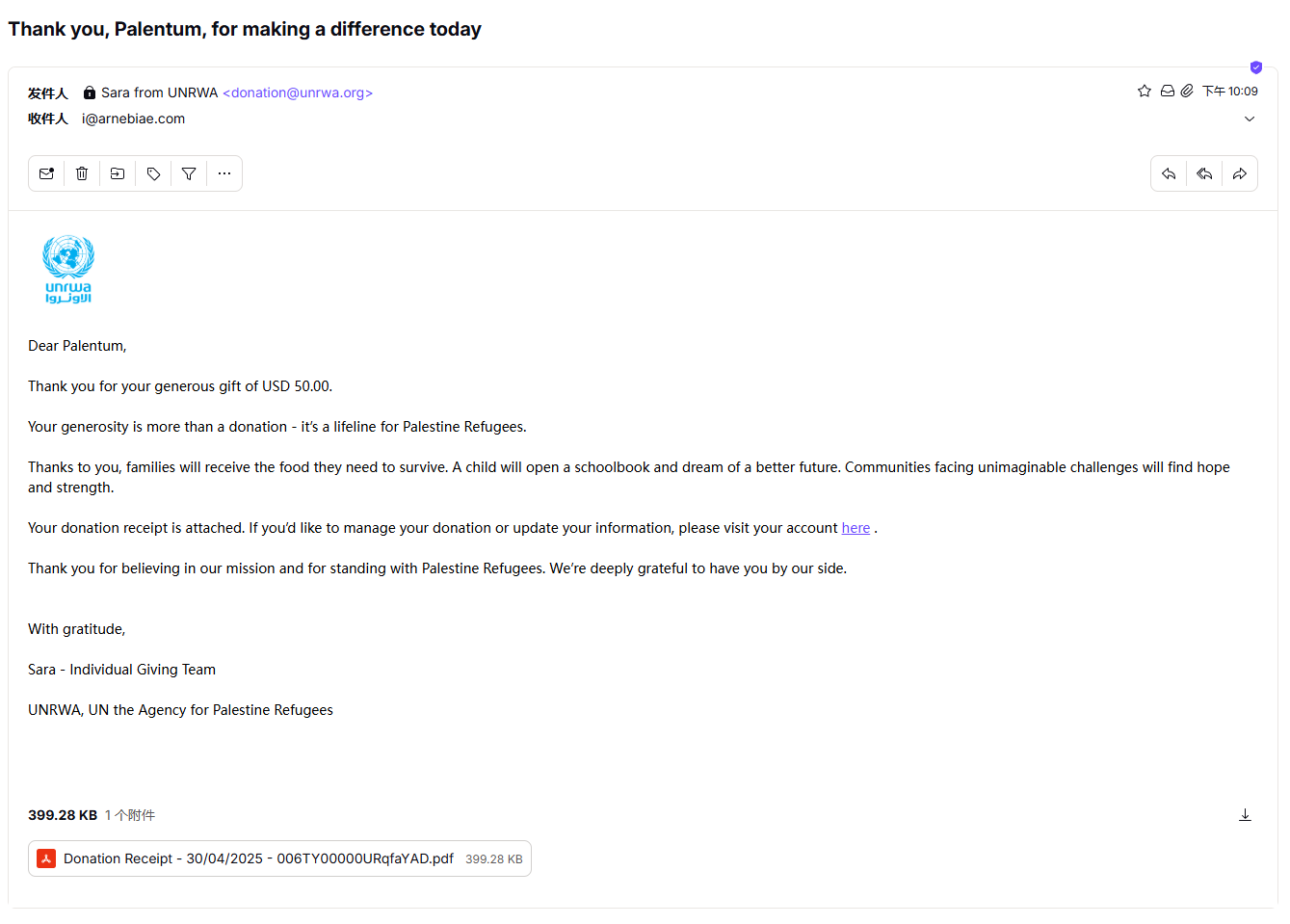Open the donation@unrwa.org sender address

point(298,92)
